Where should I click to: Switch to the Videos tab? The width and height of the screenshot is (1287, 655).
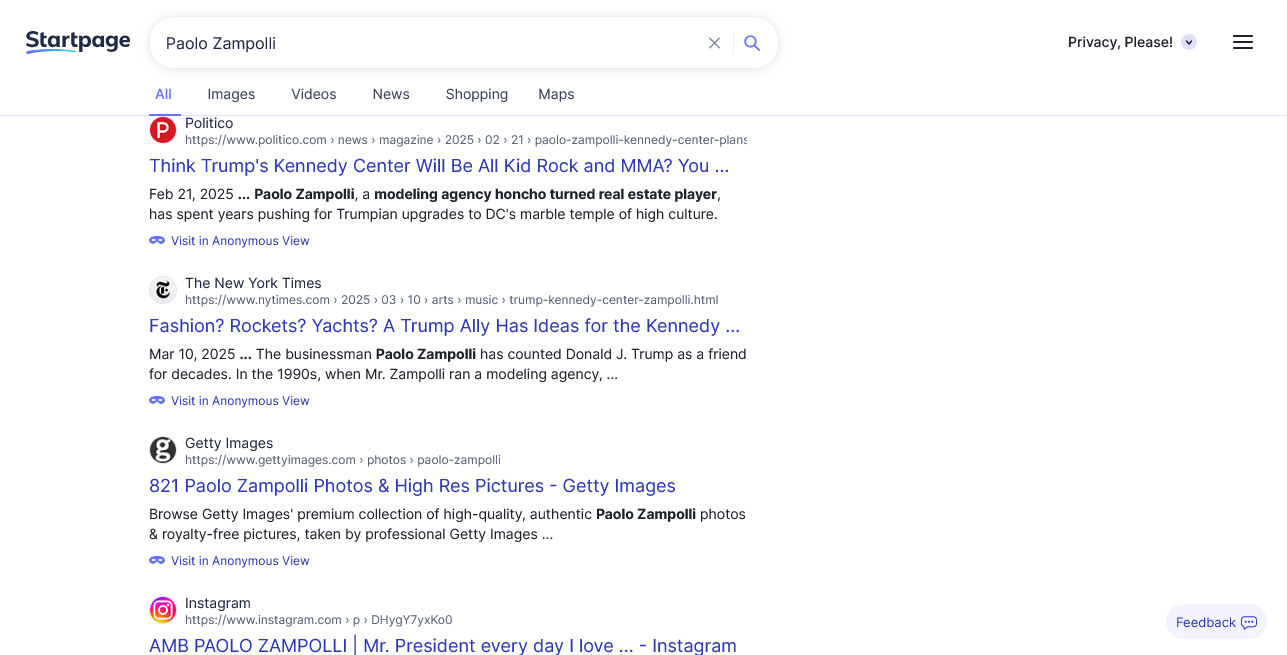click(314, 94)
